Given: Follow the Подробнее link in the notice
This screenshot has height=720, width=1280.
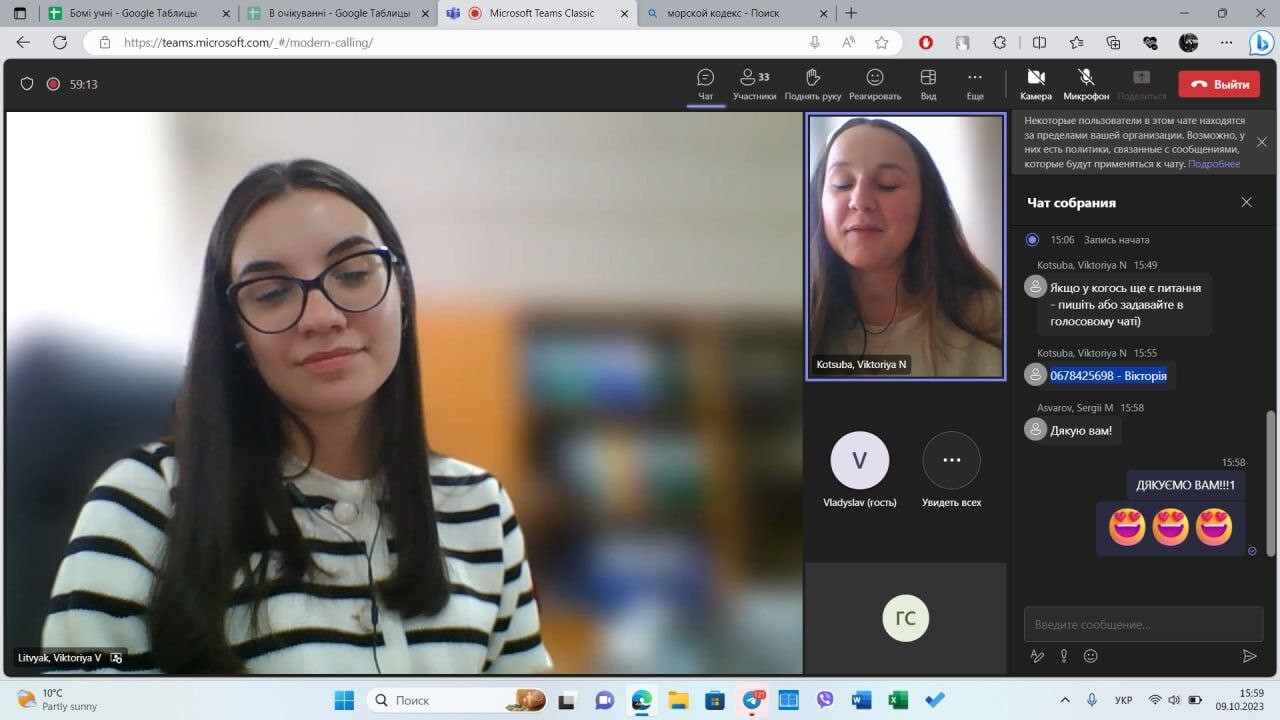Looking at the screenshot, I should tap(1214, 164).
